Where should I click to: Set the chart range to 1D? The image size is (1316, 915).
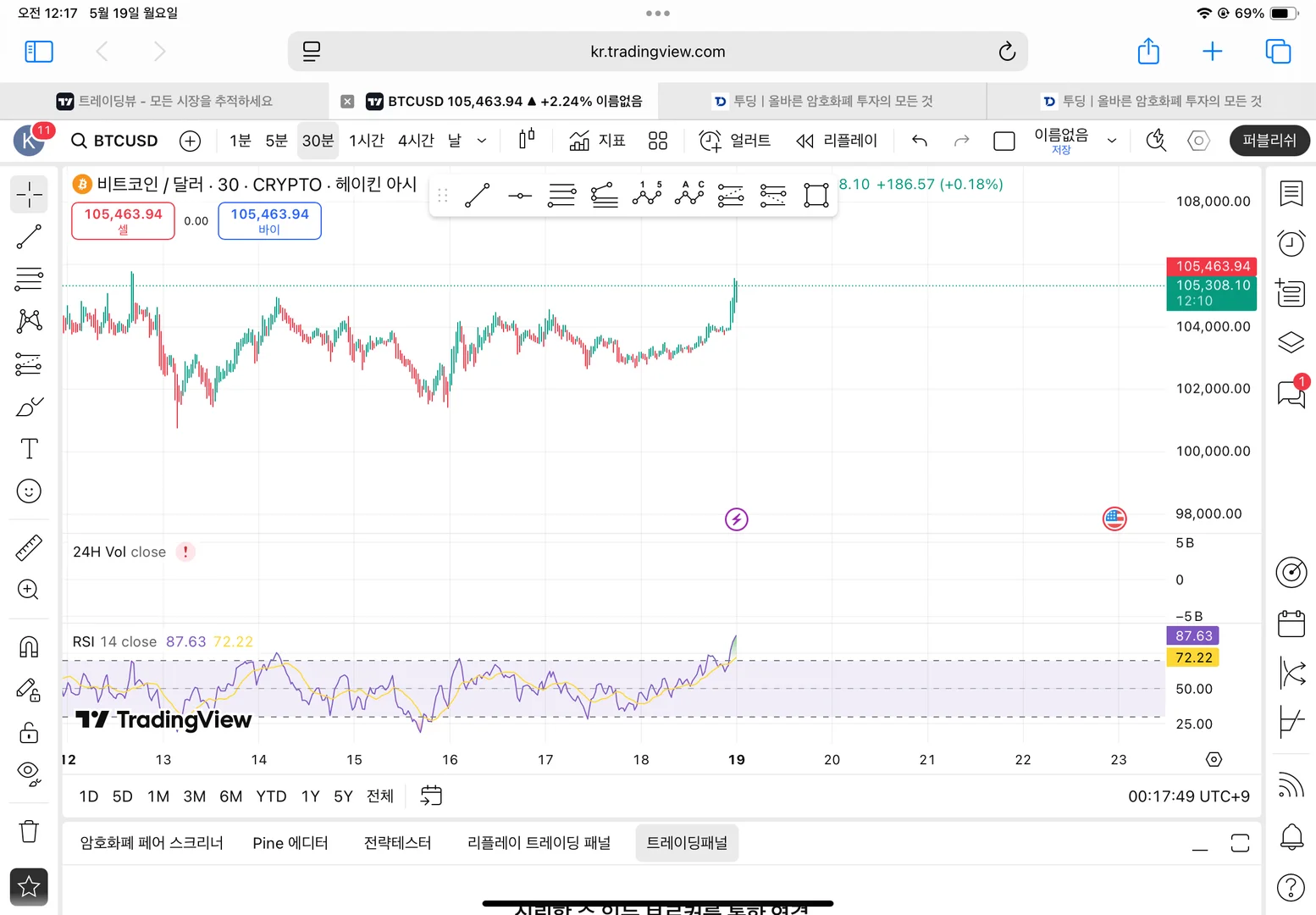pos(89,796)
